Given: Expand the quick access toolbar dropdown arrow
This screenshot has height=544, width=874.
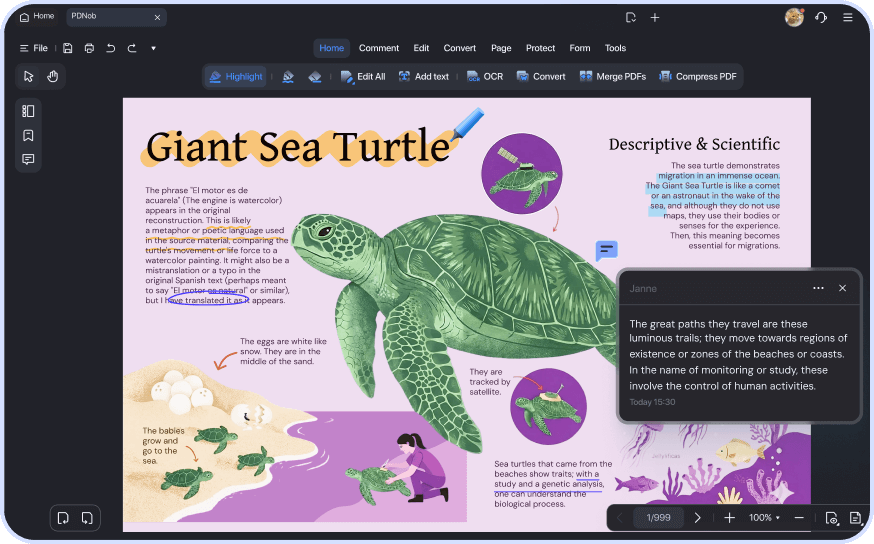Looking at the screenshot, I should (x=153, y=48).
